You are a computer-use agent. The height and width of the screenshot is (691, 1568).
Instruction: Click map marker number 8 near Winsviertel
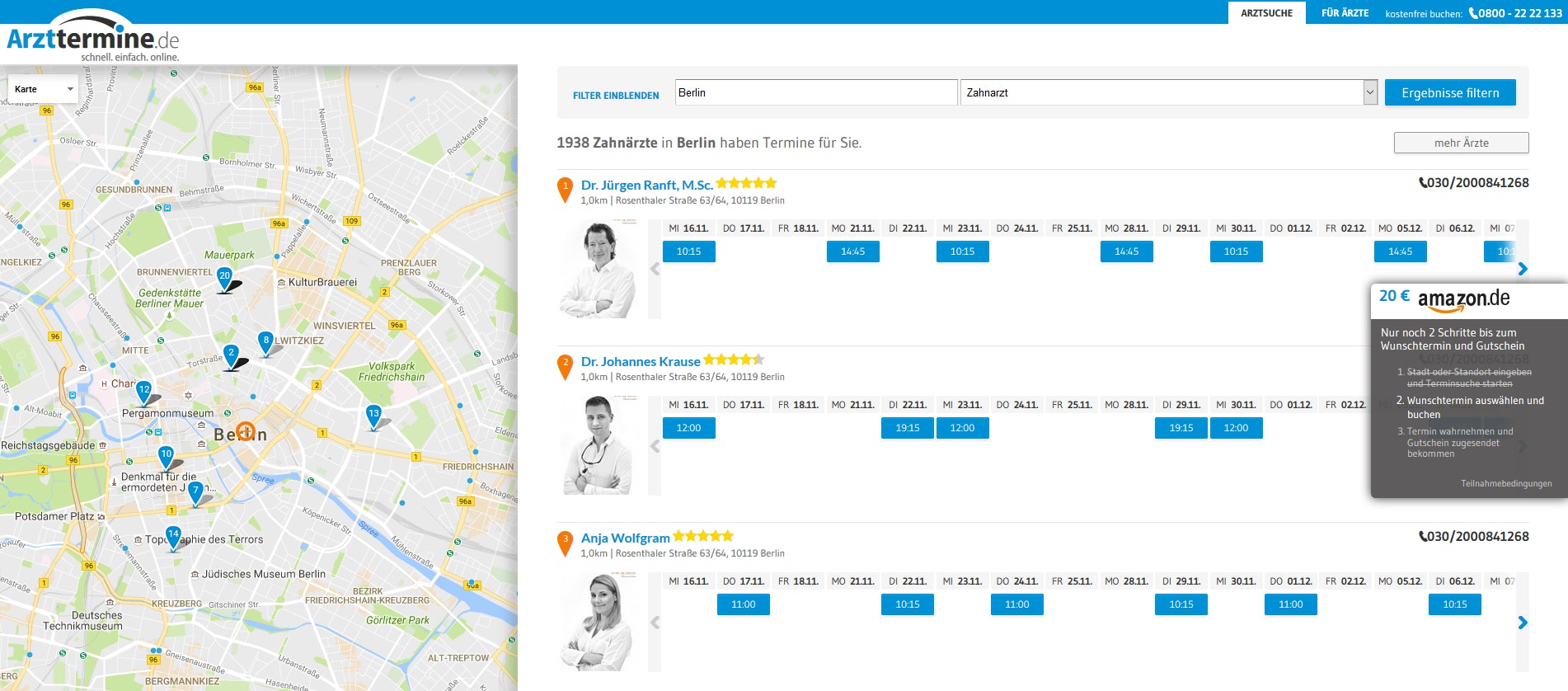(265, 341)
